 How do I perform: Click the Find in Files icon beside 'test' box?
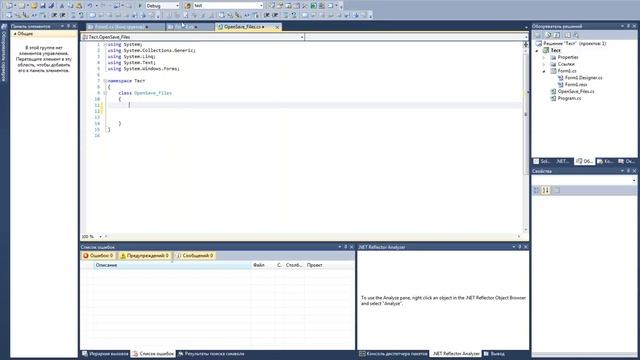(188, 6)
